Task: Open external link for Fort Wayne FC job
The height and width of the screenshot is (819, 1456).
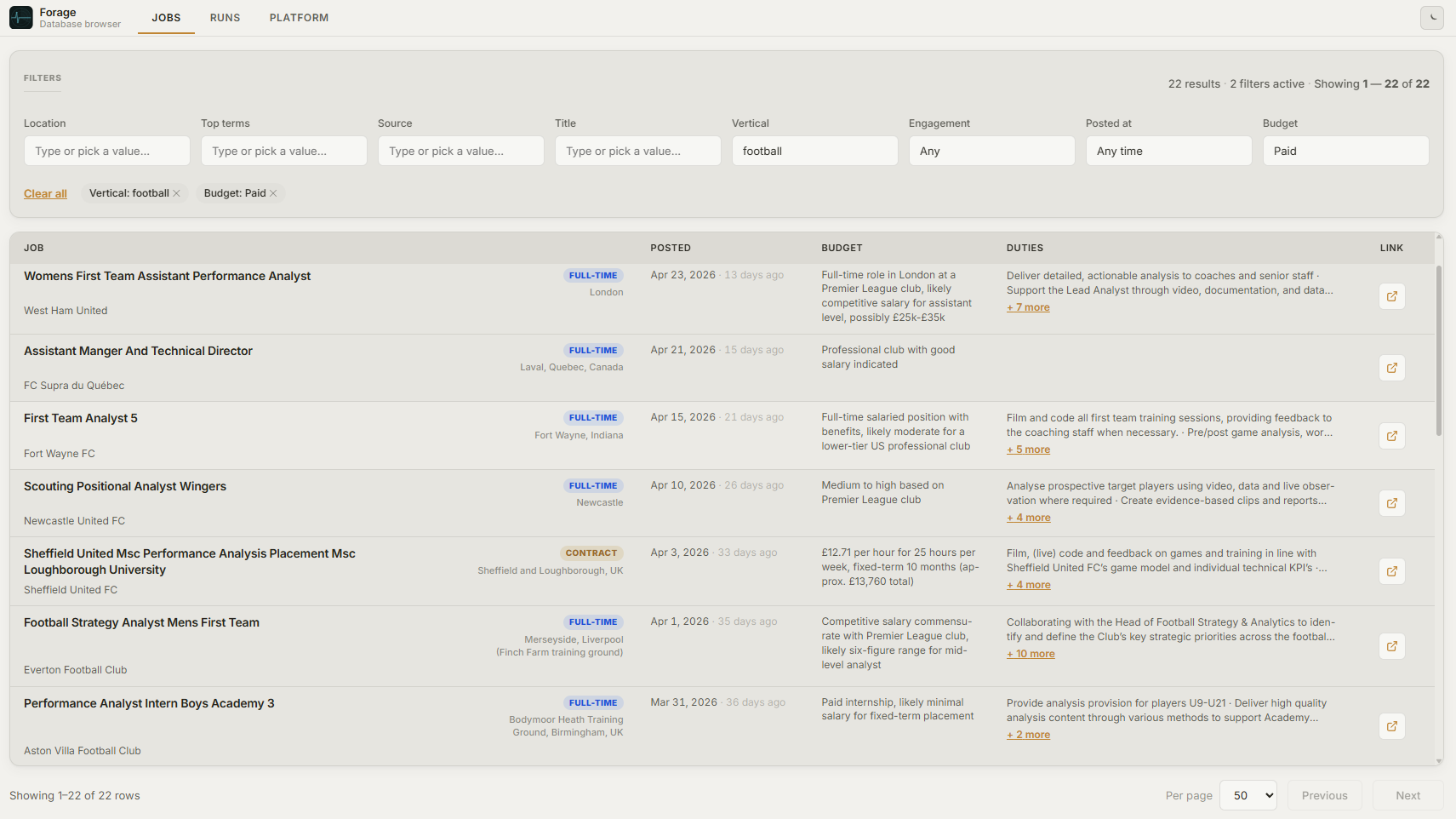Action: tap(1392, 436)
